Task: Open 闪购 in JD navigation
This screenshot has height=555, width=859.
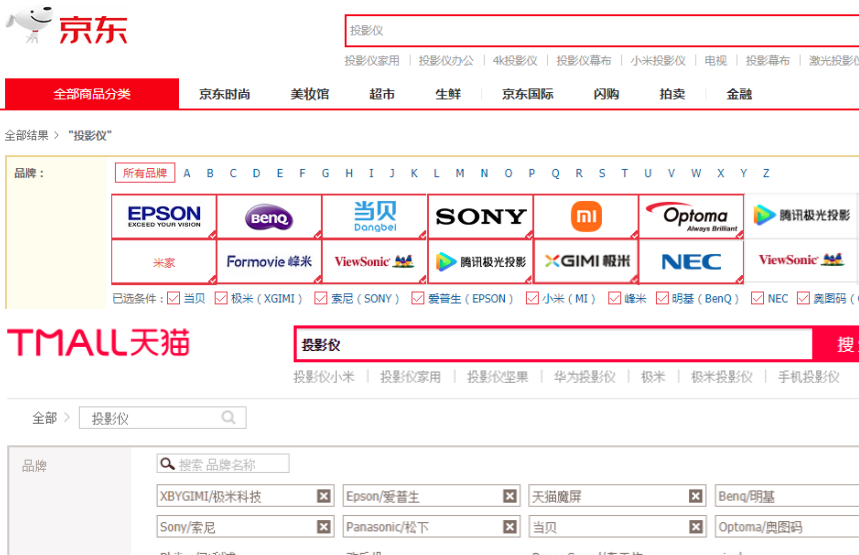Action: [606, 94]
